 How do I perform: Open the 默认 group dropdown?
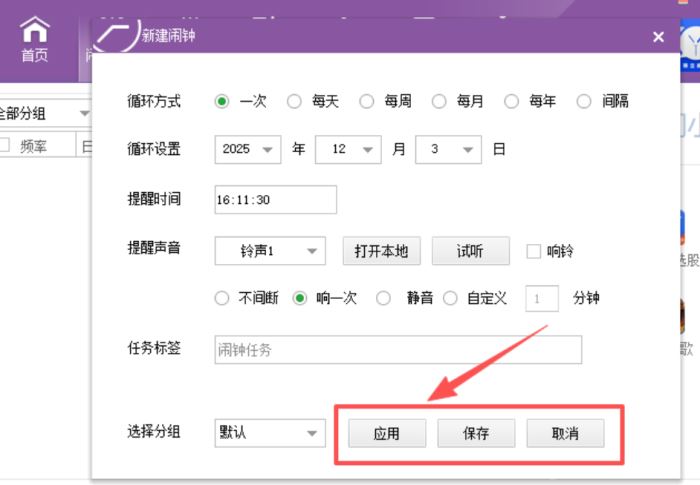[270, 433]
